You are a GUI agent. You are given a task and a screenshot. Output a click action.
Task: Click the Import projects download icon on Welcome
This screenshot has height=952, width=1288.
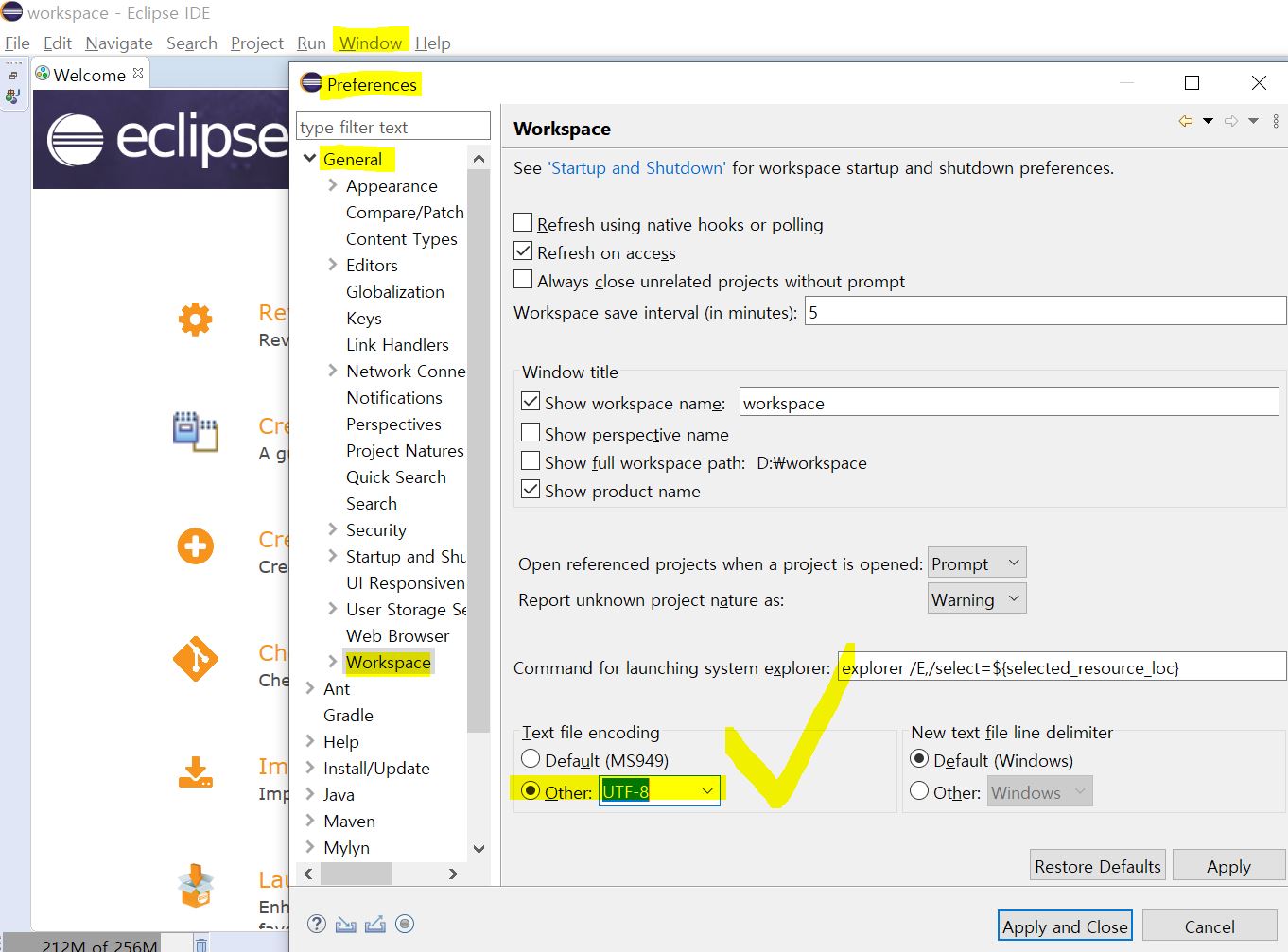coord(196,772)
